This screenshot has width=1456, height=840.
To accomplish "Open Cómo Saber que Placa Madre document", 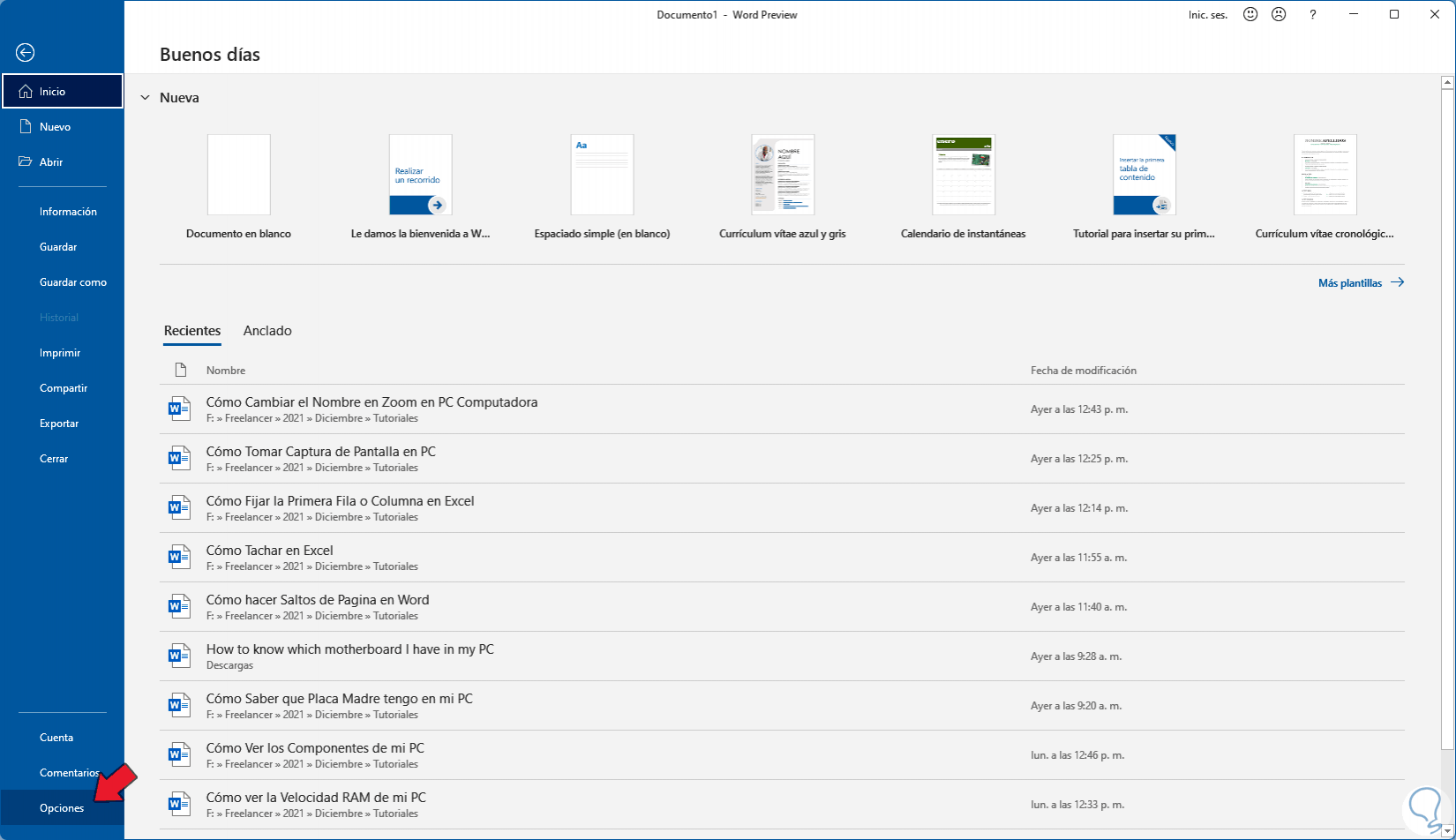I will [x=782, y=706].
